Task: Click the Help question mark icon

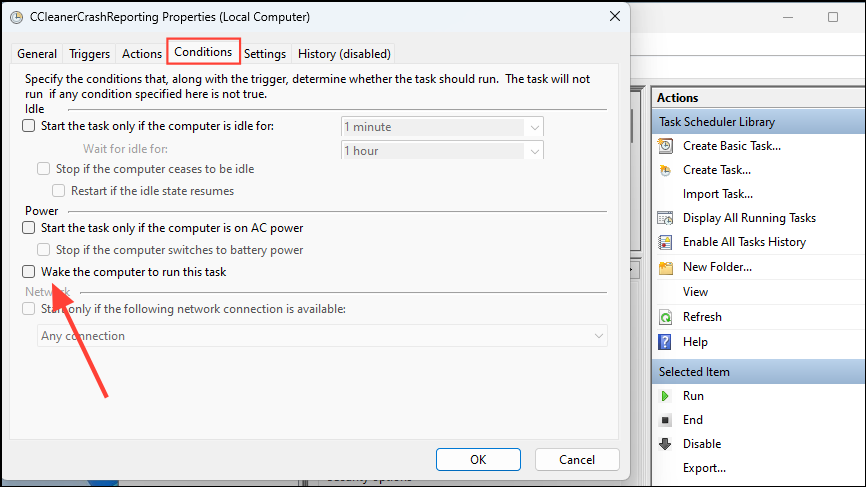Action: 665,342
